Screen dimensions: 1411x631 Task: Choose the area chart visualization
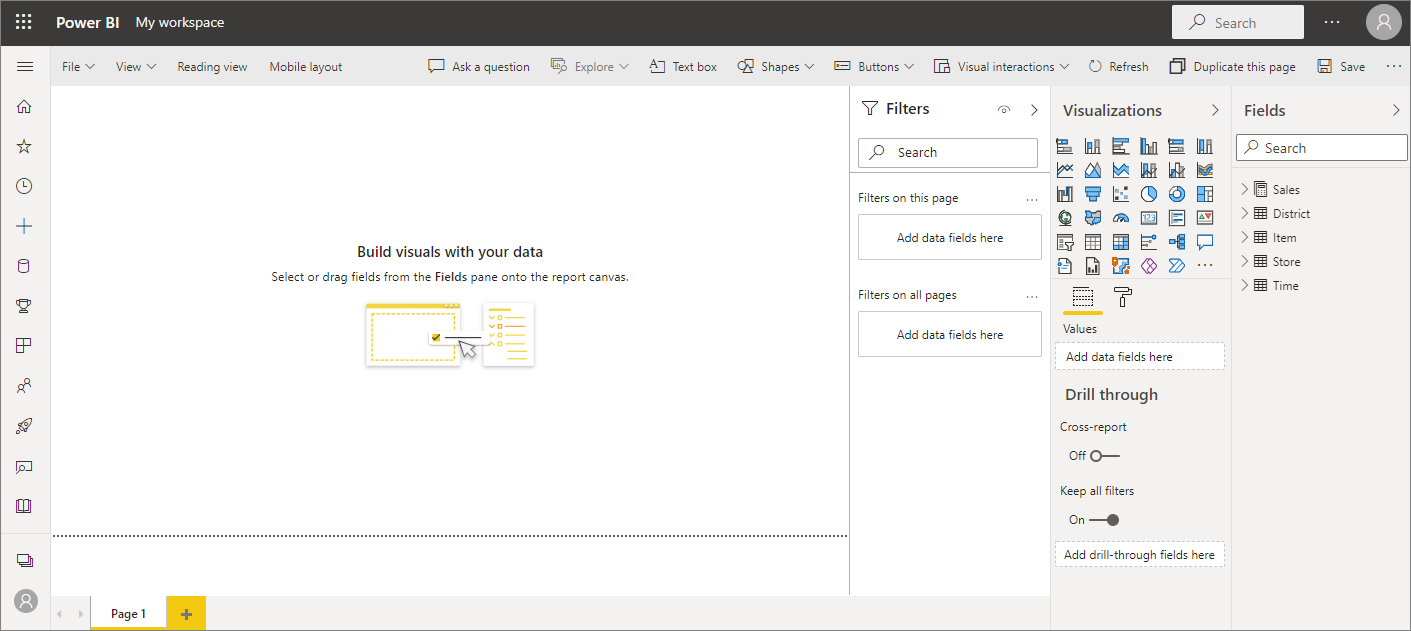coord(1093,170)
